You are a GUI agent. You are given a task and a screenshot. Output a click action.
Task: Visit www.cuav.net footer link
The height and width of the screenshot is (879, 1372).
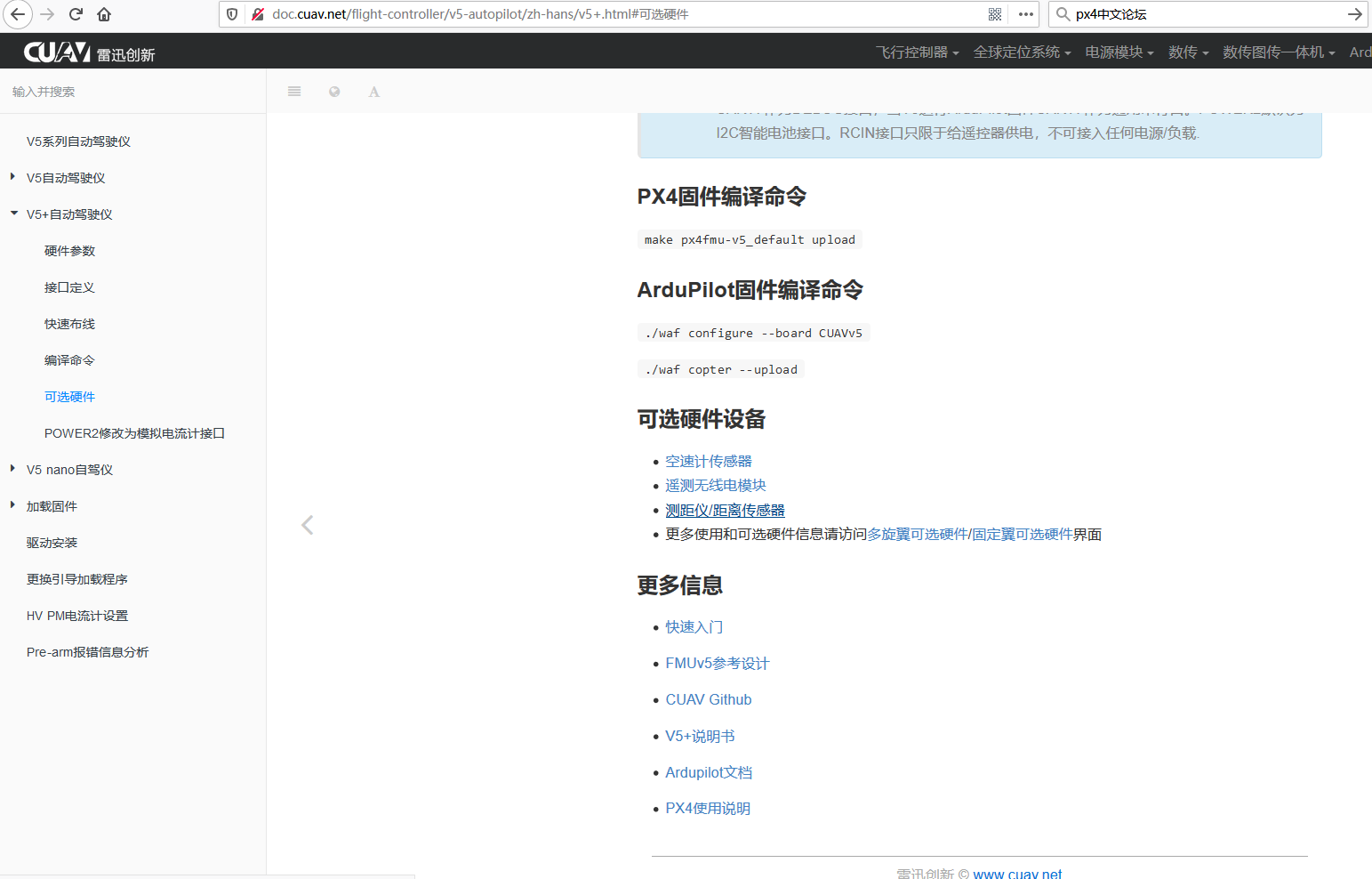1017,874
